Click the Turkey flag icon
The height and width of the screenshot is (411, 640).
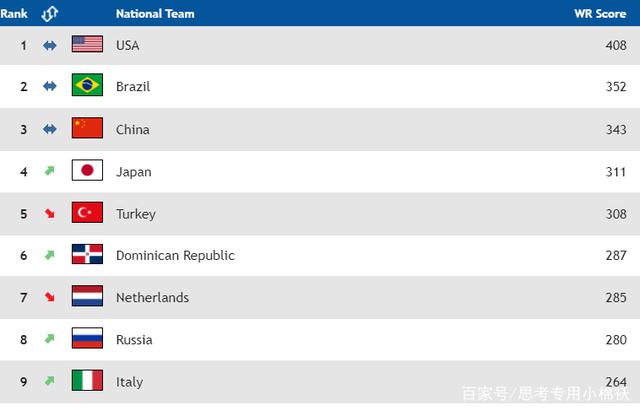tap(87, 213)
